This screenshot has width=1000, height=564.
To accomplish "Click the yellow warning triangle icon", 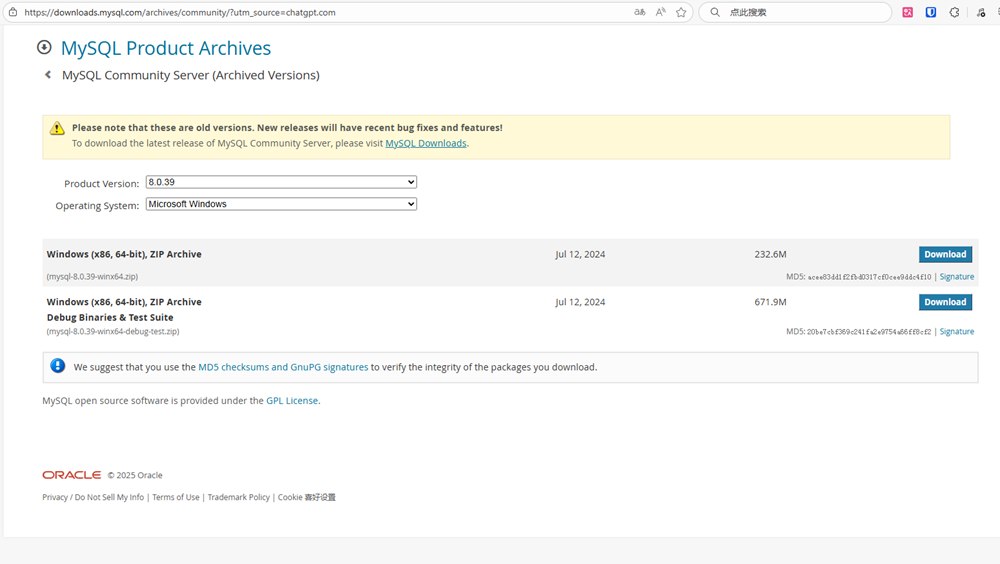I will pos(57,128).
